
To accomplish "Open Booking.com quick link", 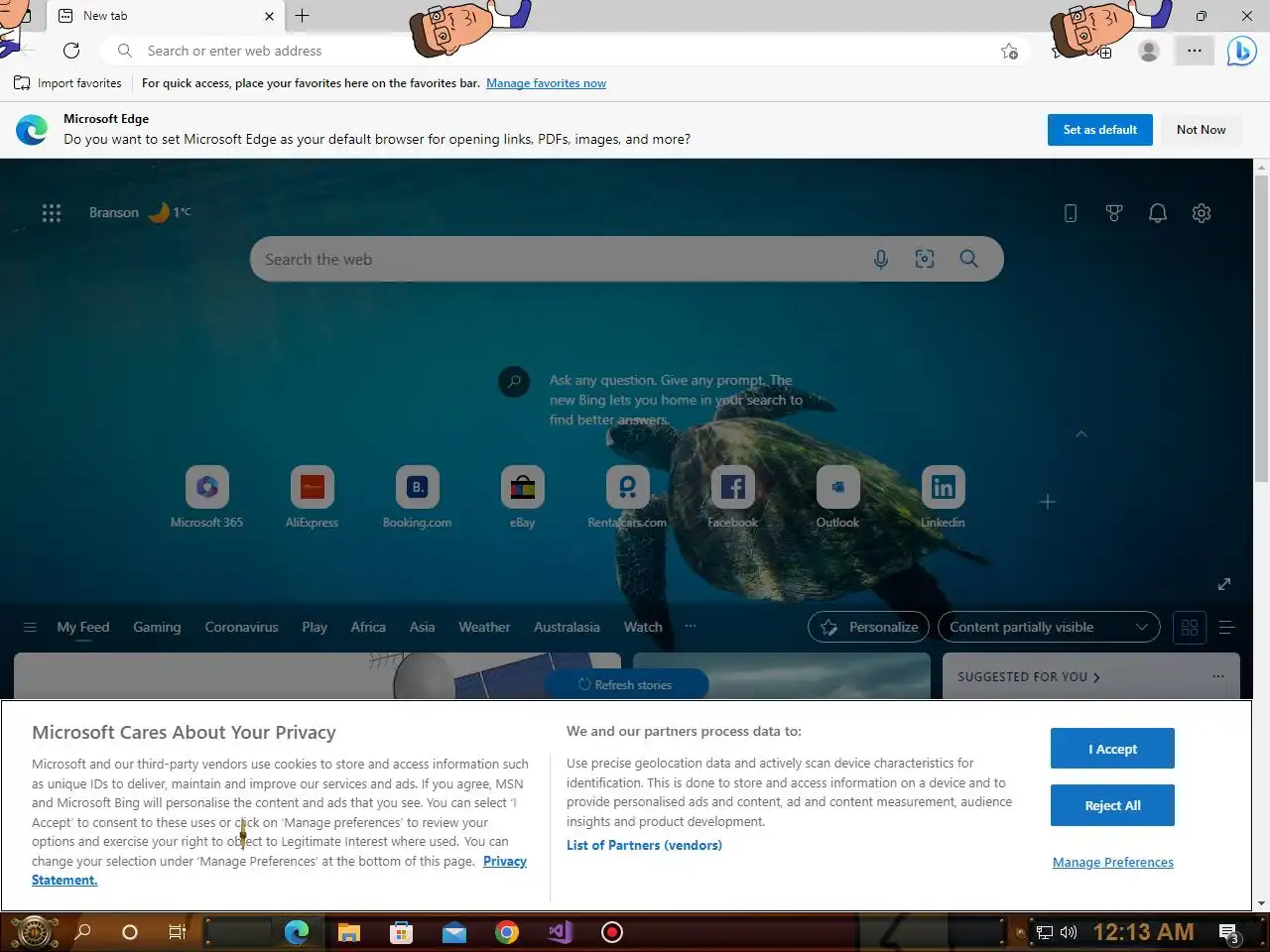I will [x=417, y=497].
